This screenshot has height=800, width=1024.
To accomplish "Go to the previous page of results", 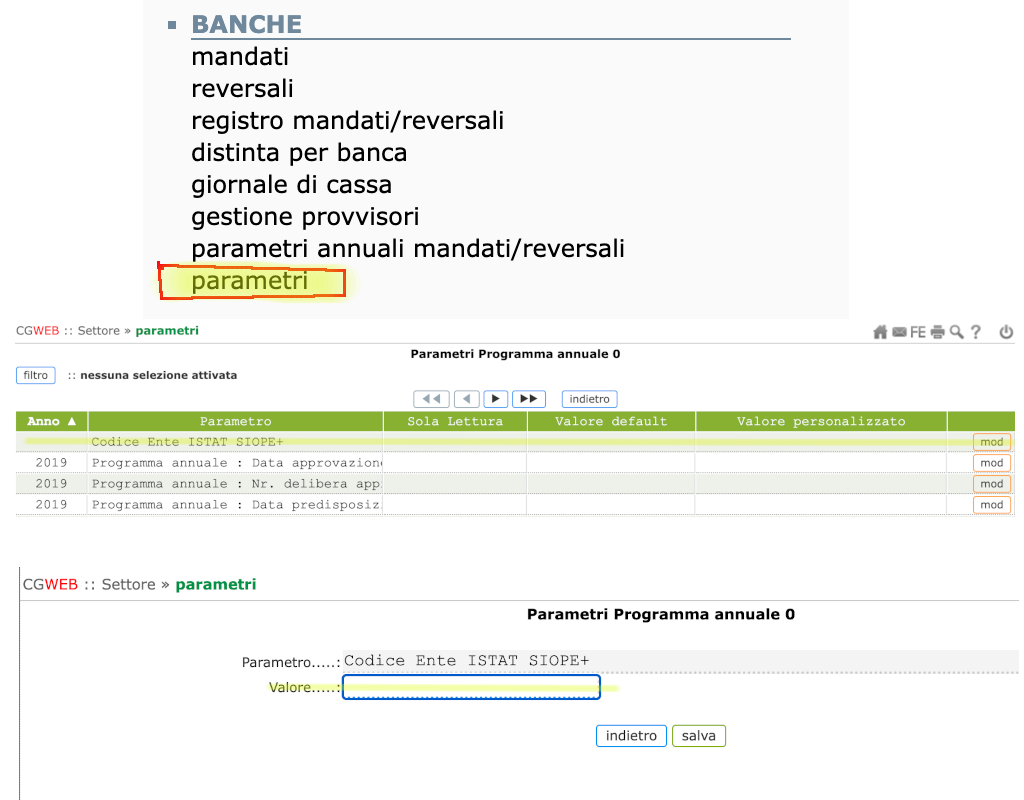I will coord(466,399).
